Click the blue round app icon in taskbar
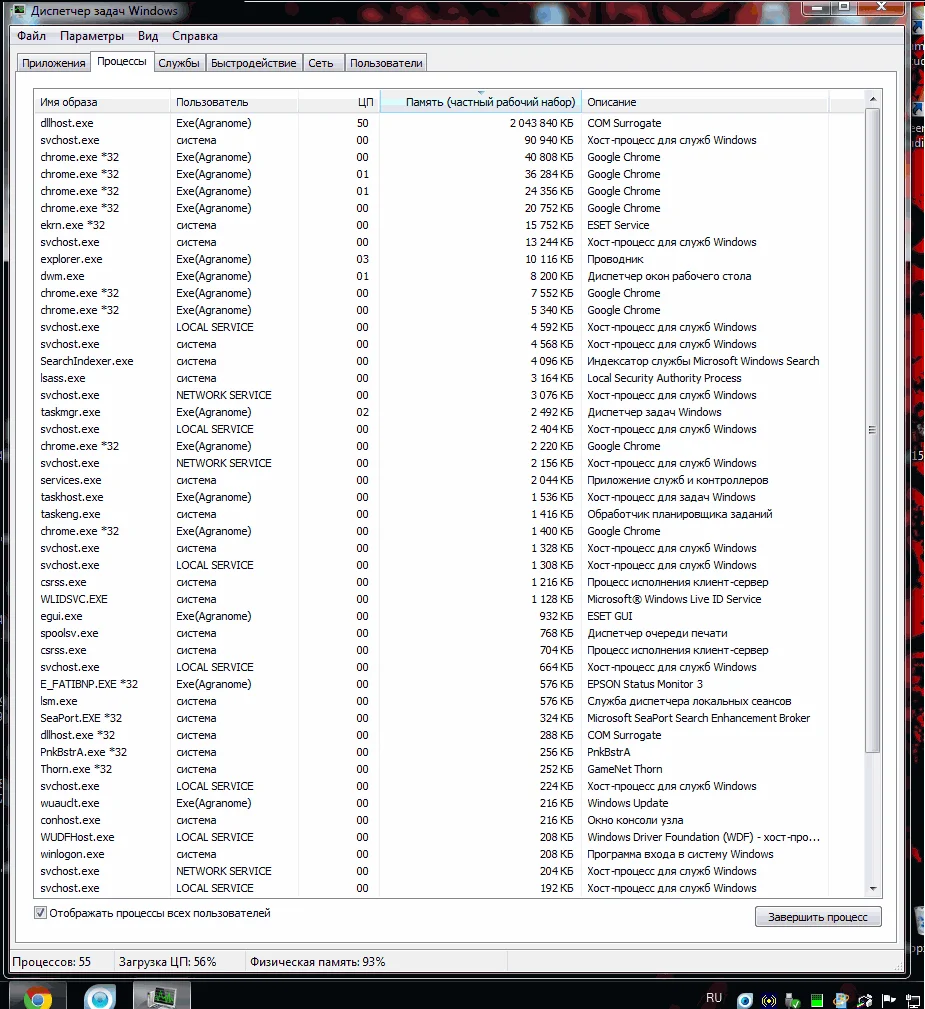Image resolution: width=925 pixels, height=1009 pixels. tap(100, 997)
